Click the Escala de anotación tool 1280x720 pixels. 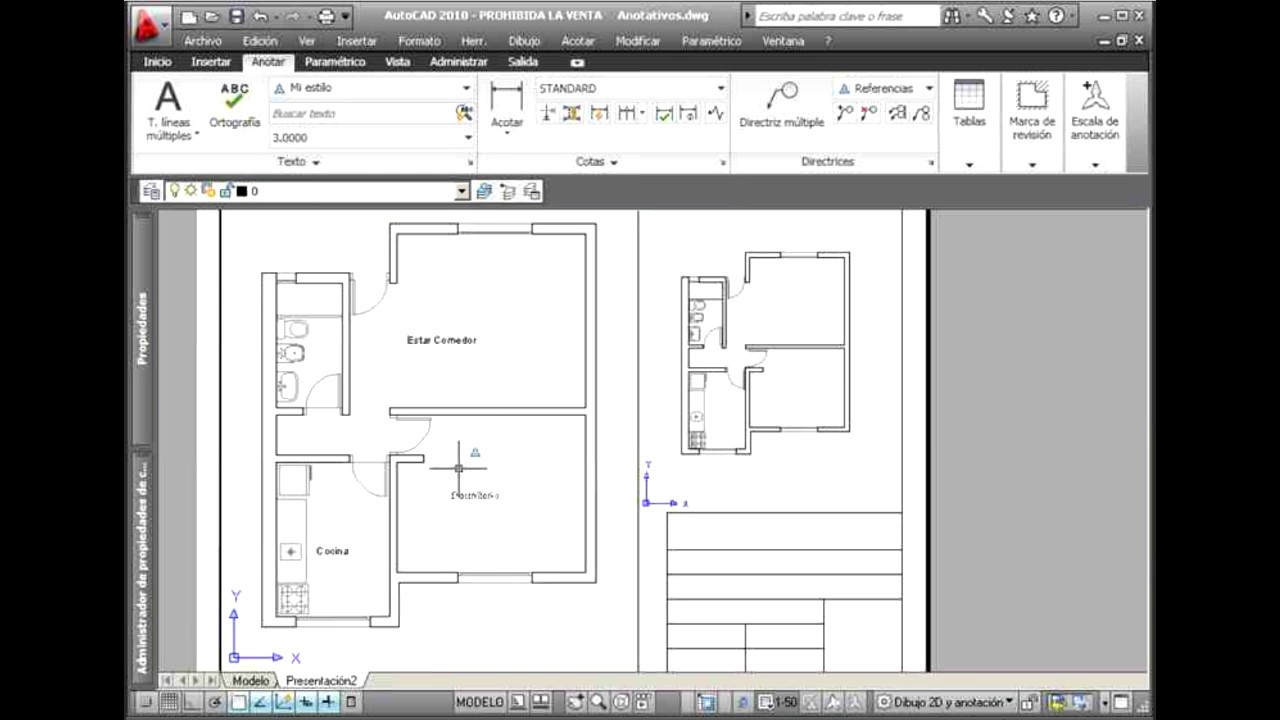coord(1095,110)
